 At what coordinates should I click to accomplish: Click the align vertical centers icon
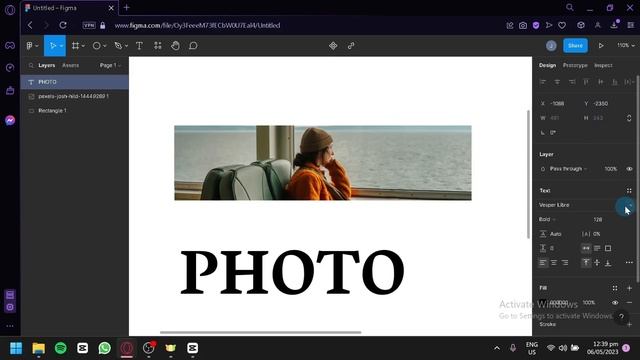(x=600, y=82)
